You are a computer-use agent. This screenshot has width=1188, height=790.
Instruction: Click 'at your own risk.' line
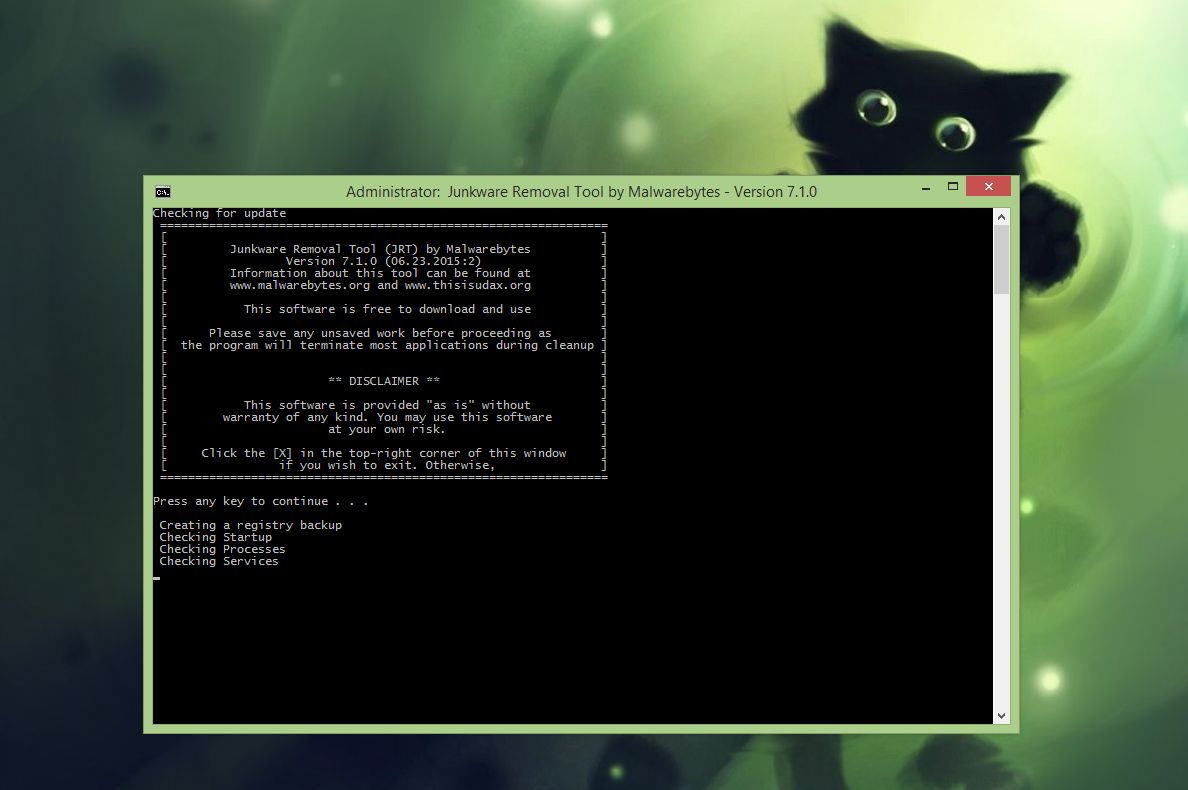pos(387,429)
